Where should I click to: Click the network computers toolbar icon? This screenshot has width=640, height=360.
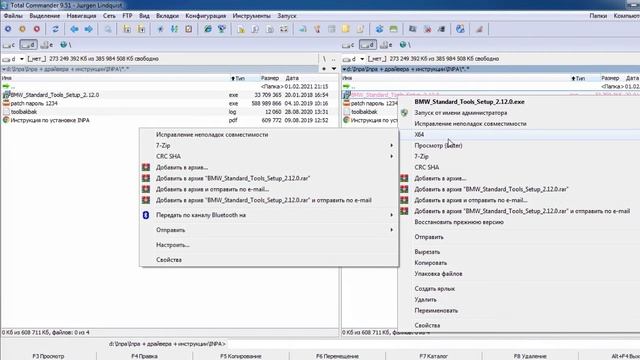pyautogui.click(x=222, y=29)
